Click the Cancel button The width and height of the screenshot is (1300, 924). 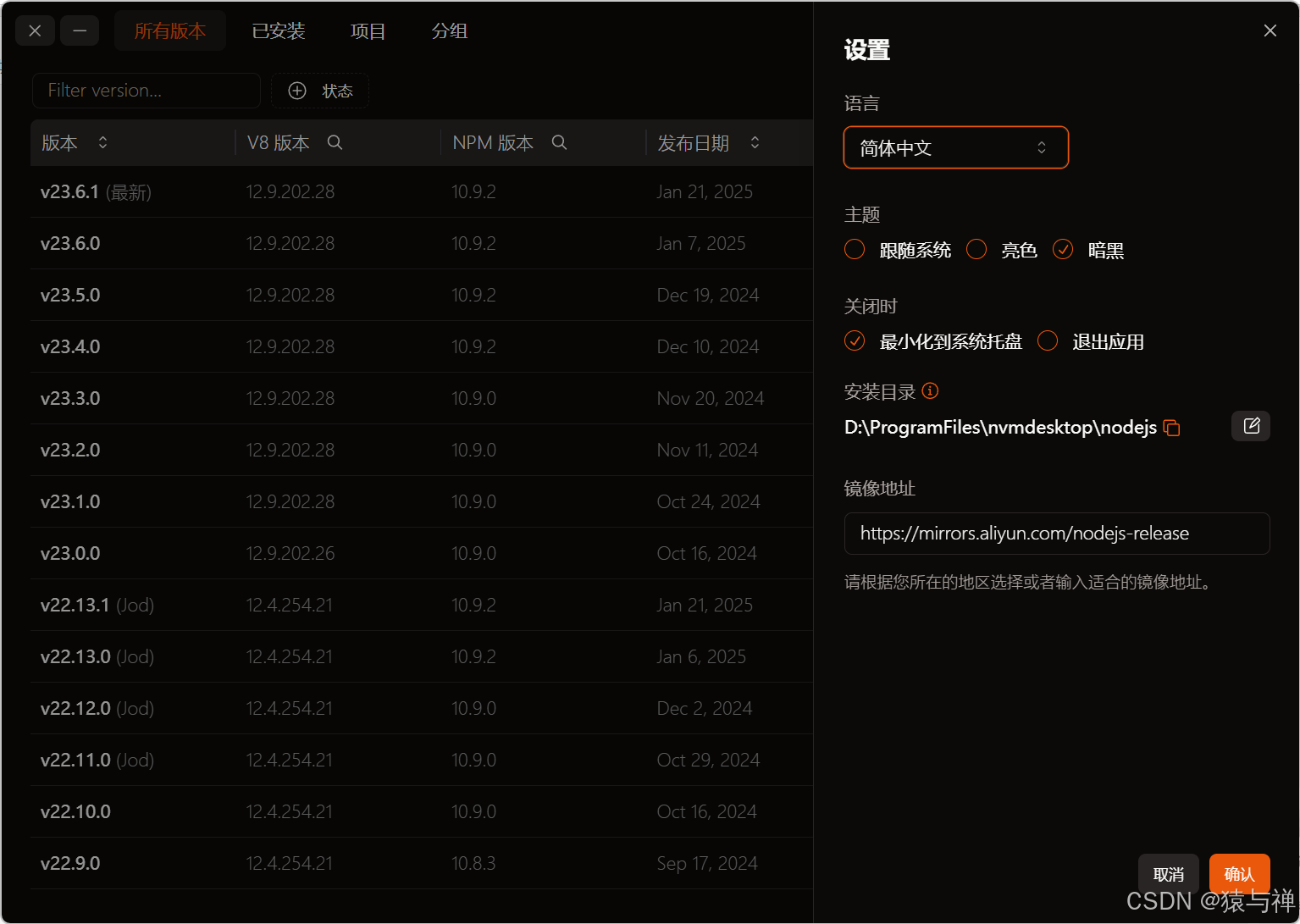[x=1169, y=874]
